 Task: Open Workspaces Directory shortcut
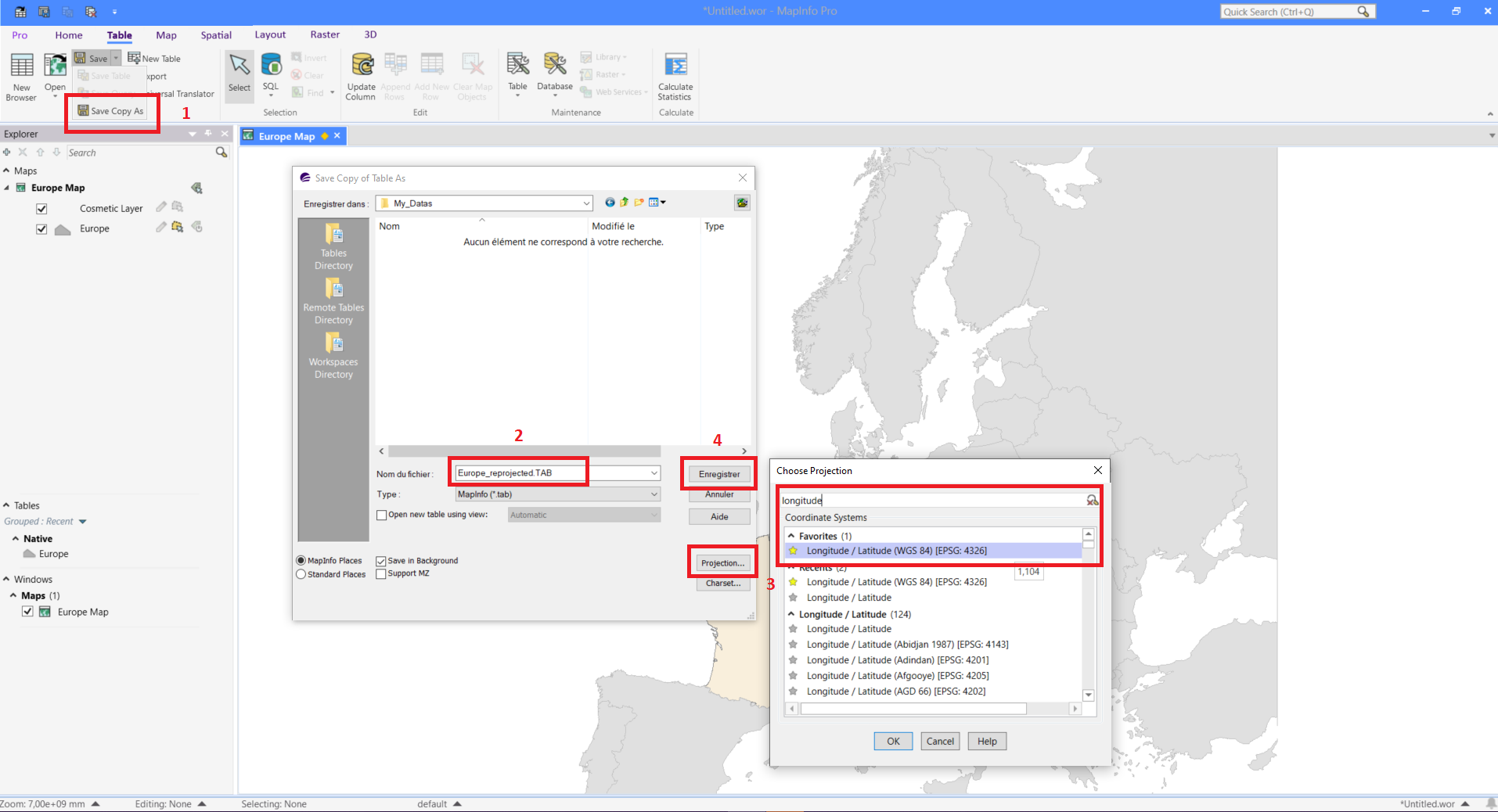click(x=333, y=356)
